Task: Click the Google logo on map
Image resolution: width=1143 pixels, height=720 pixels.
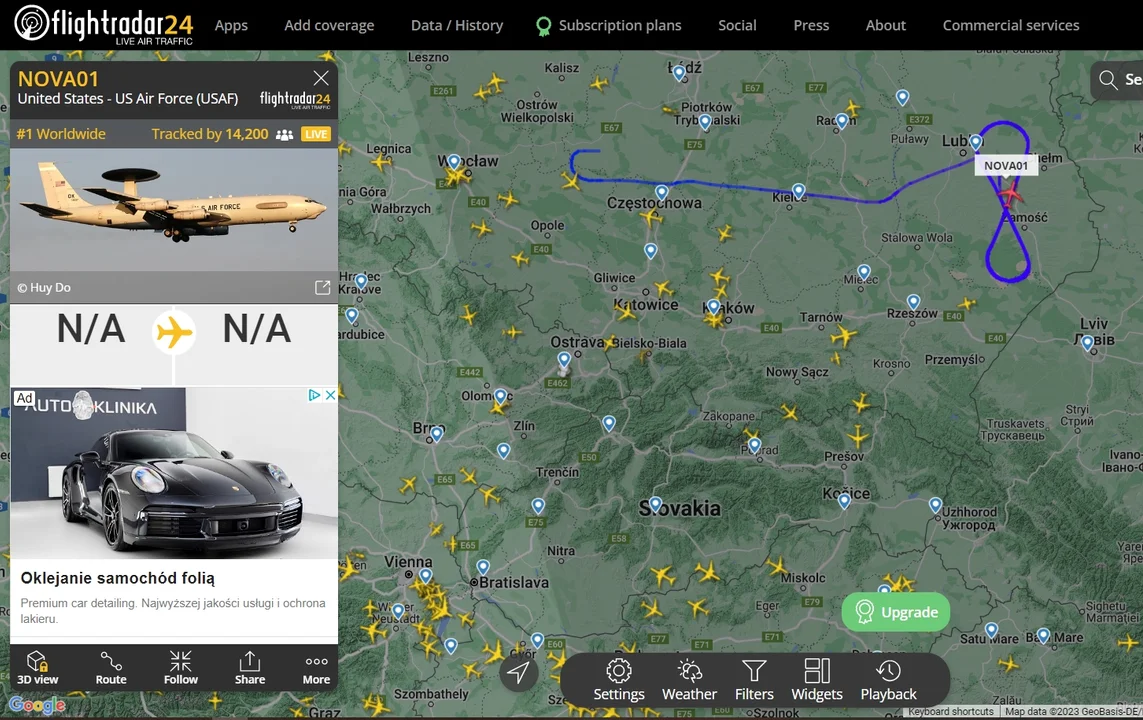Action: (37, 705)
